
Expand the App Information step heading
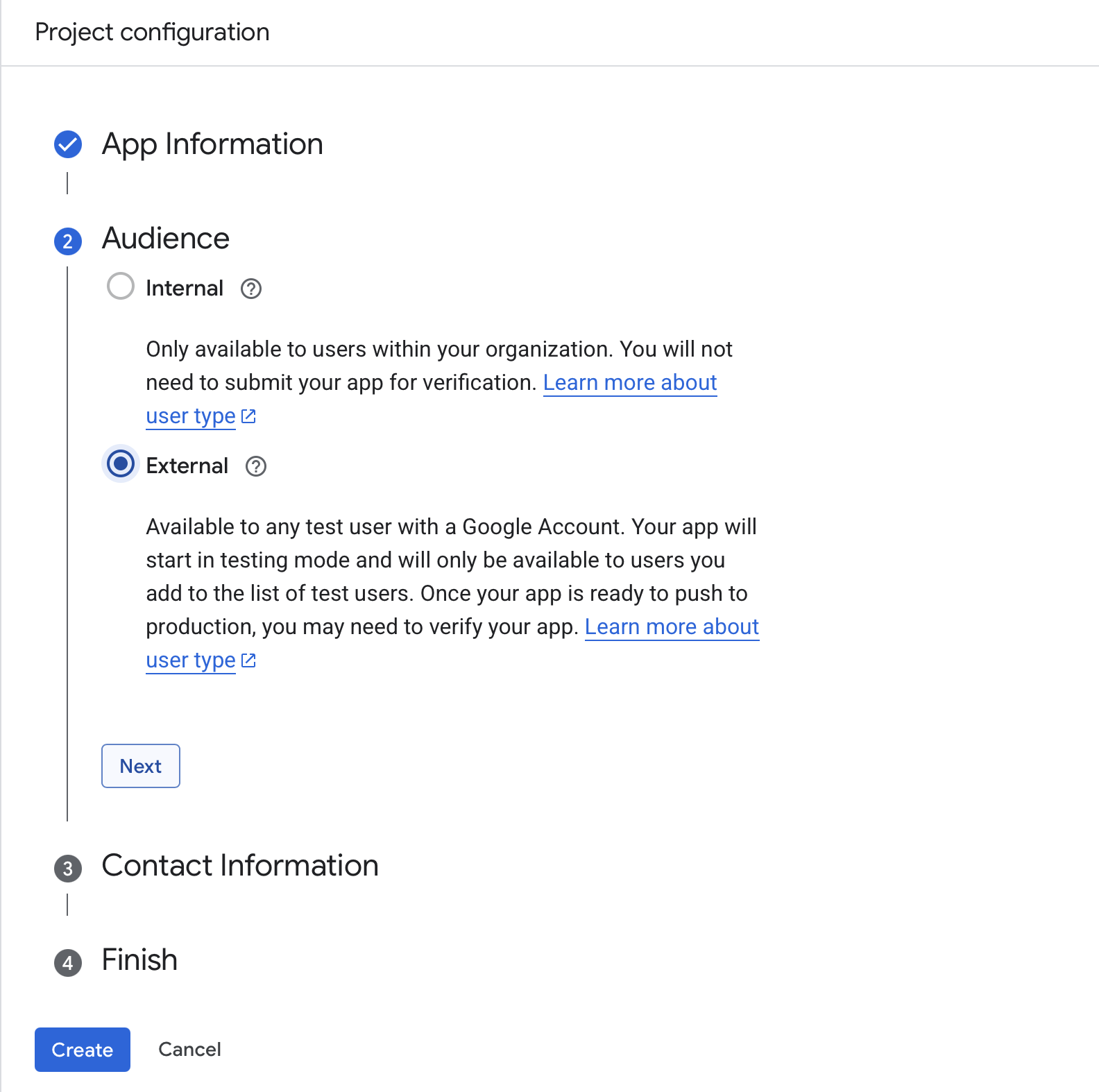(212, 144)
